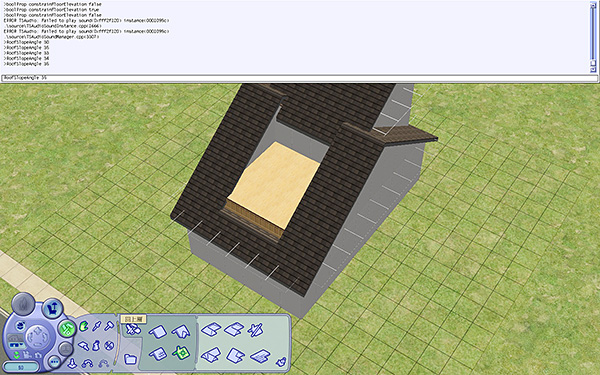This screenshot has width=600, height=375.
Task: Click console line mentioning TSAudioSoundInstance.cpp
Action: (x=52, y=26)
